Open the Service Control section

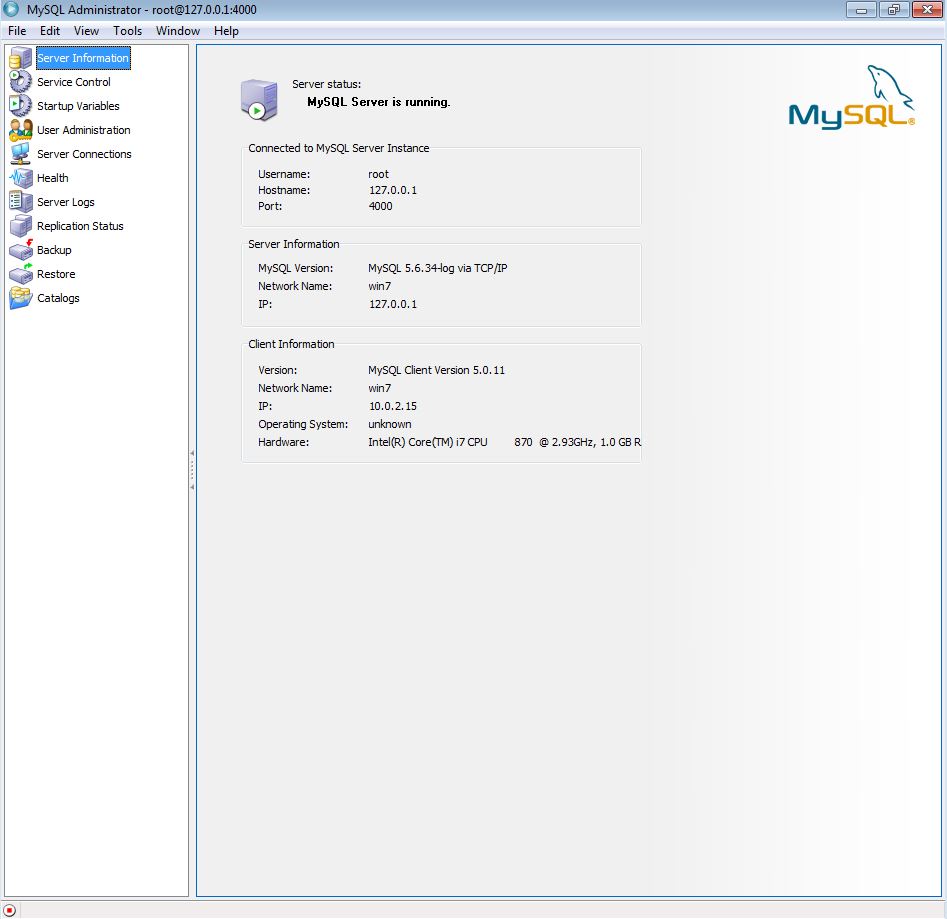[x=74, y=82]
